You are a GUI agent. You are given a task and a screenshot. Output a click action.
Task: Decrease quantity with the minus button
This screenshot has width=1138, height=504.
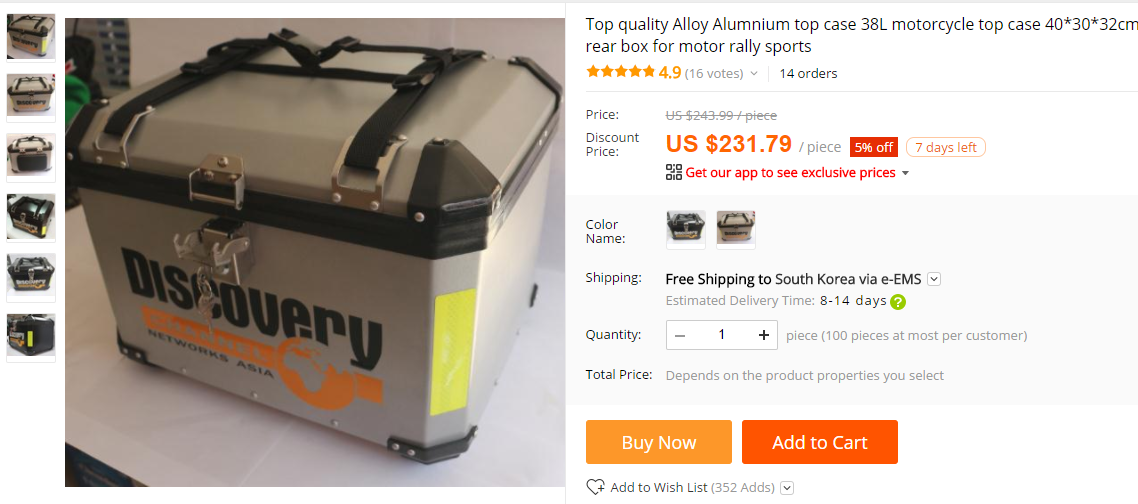tap(680, 335)
